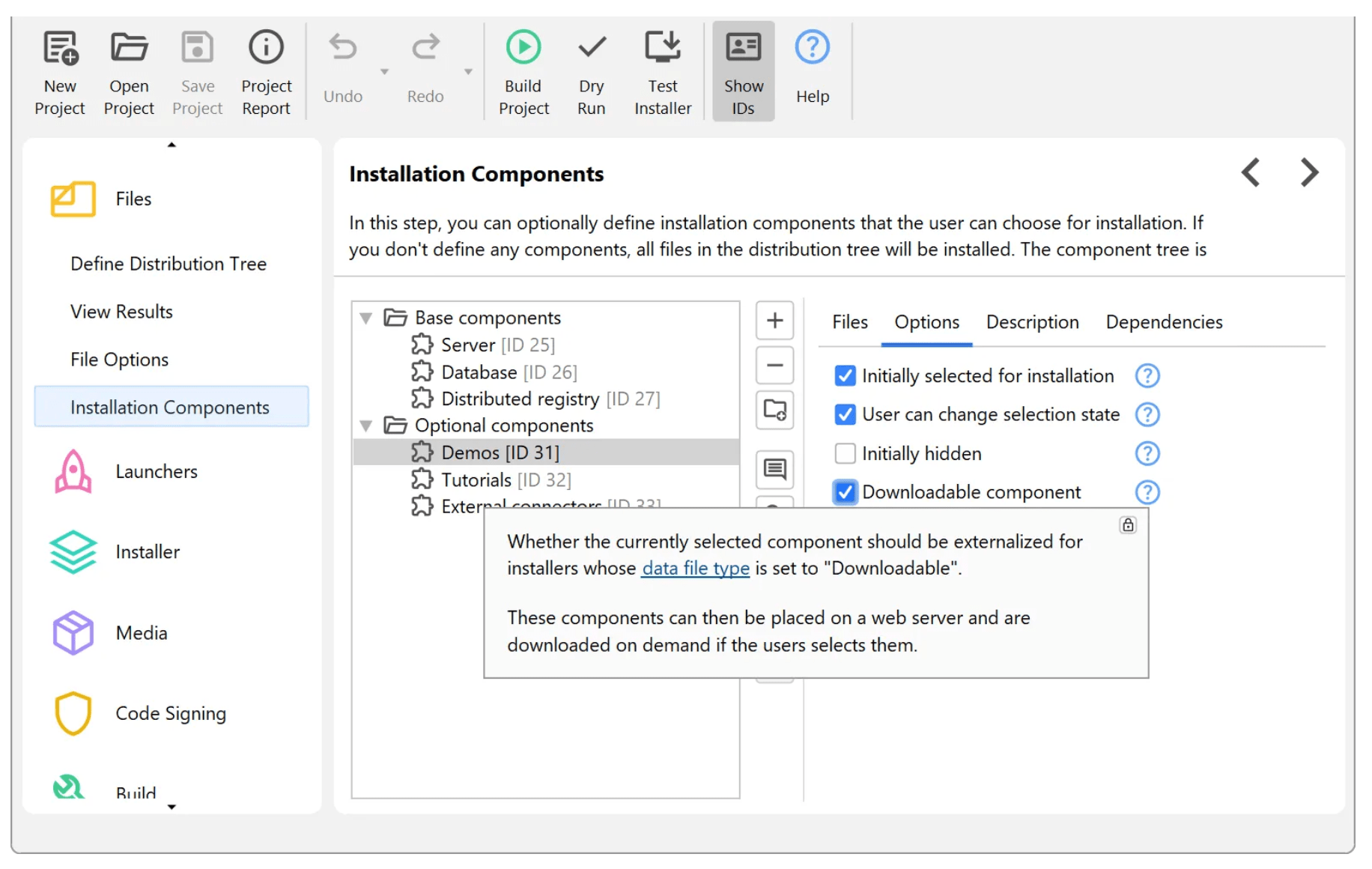Image resolution: width=1372 pixels, height=869 pixels.
Task: Open the Redo history dropdown arrow
Action: [x=468, y=72]
